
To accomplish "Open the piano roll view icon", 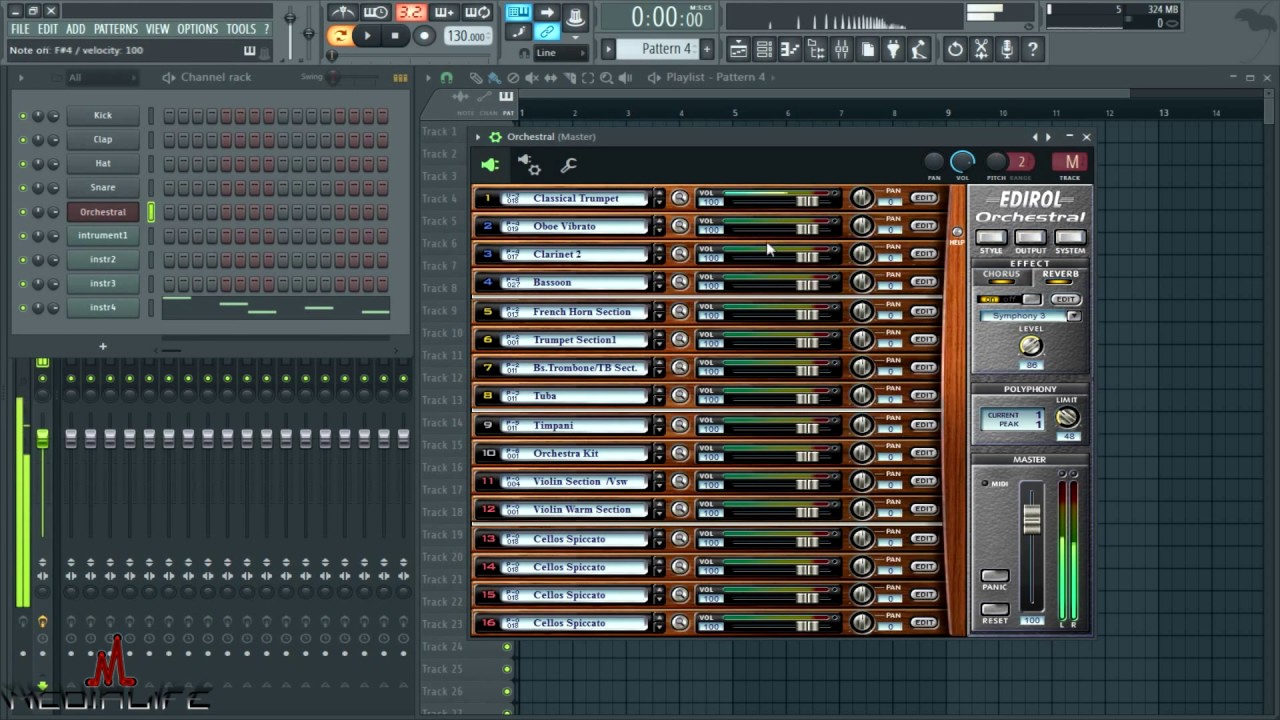I will tap(789, 49).
